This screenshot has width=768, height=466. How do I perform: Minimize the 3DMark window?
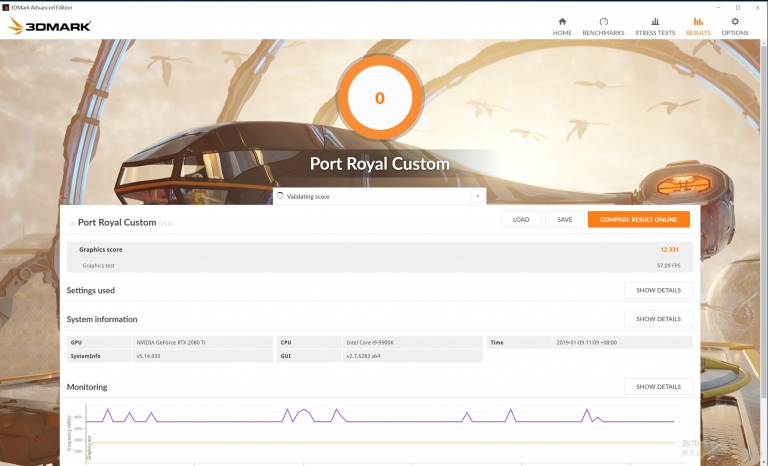[719, 7]
